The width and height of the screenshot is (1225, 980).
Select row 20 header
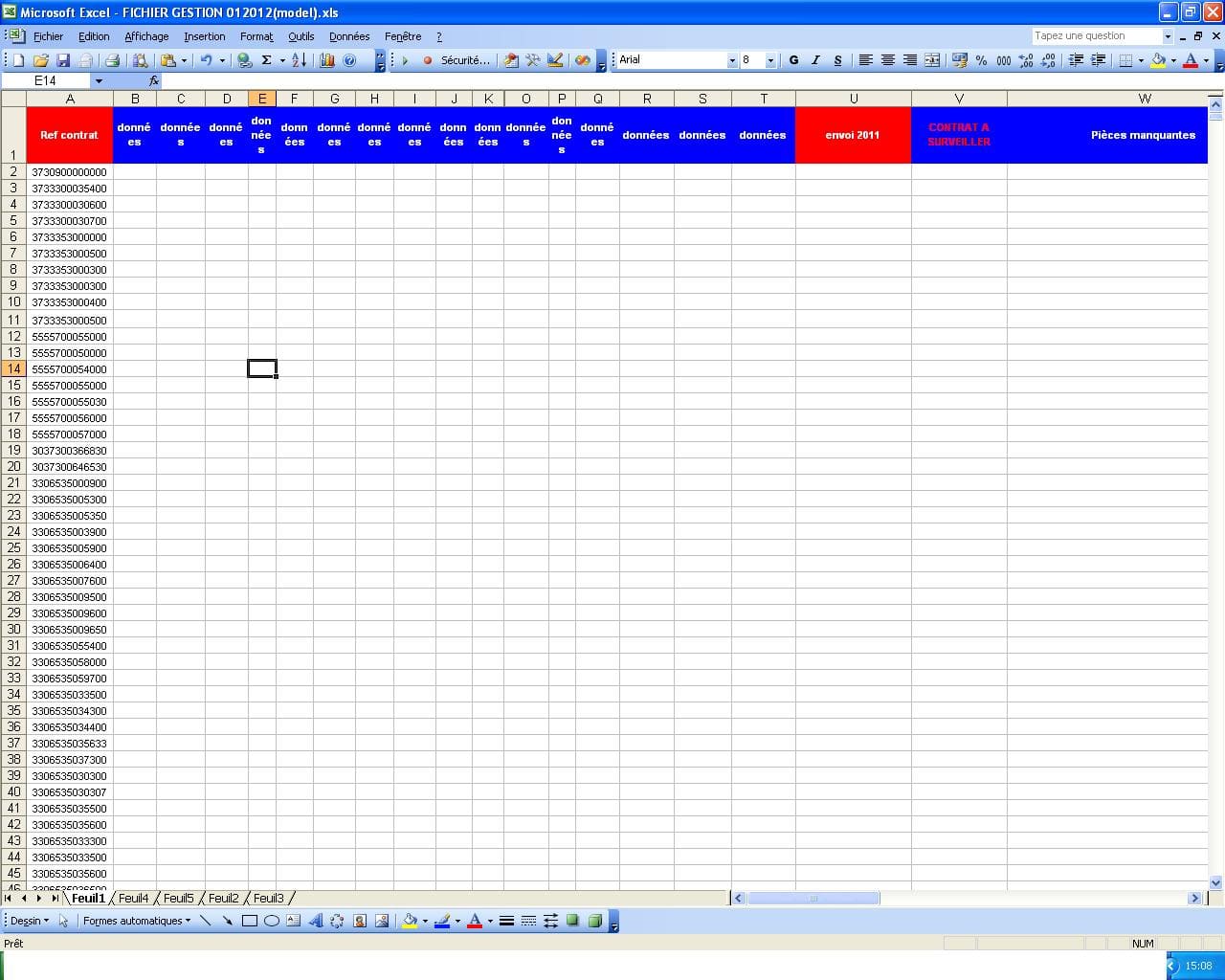click(13, 467)
